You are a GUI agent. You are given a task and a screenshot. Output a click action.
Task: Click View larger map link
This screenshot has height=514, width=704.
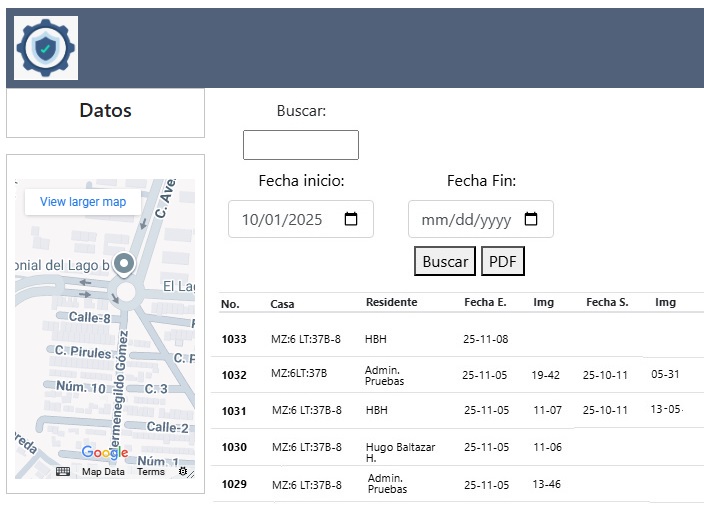click(83, 202)
